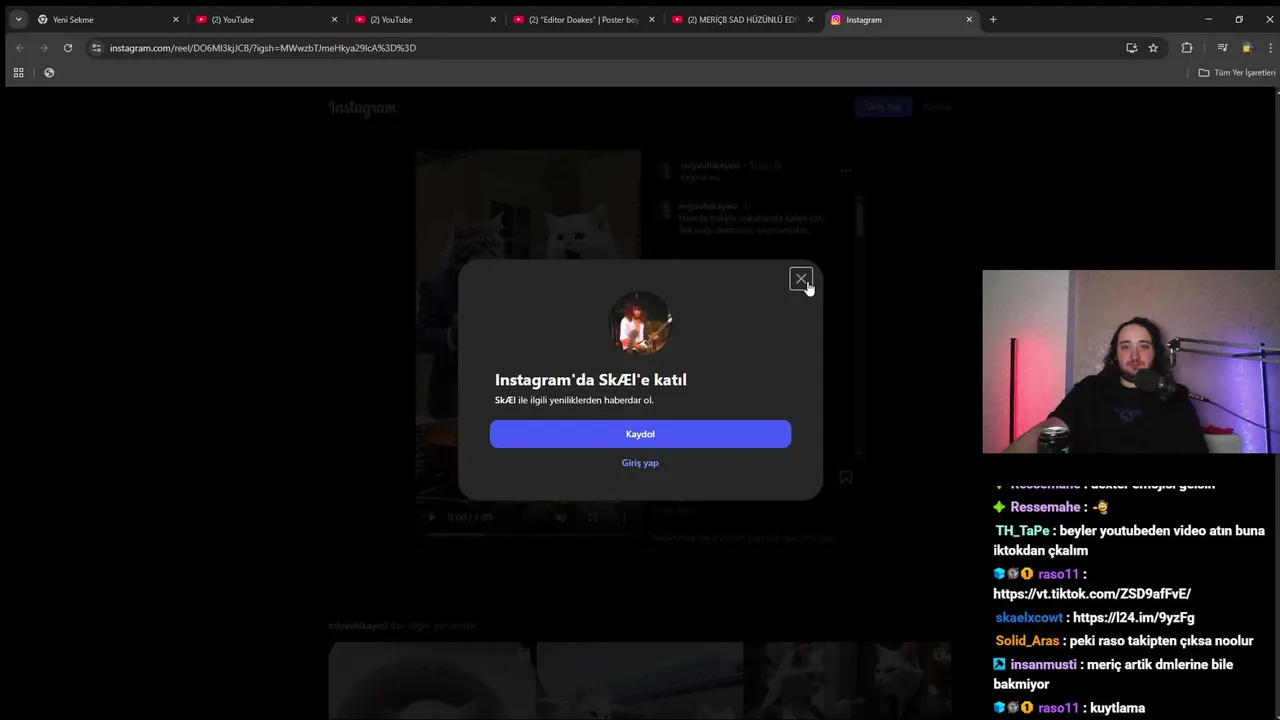
Task: Click the Instagram logo
Action: click(362, 108)
